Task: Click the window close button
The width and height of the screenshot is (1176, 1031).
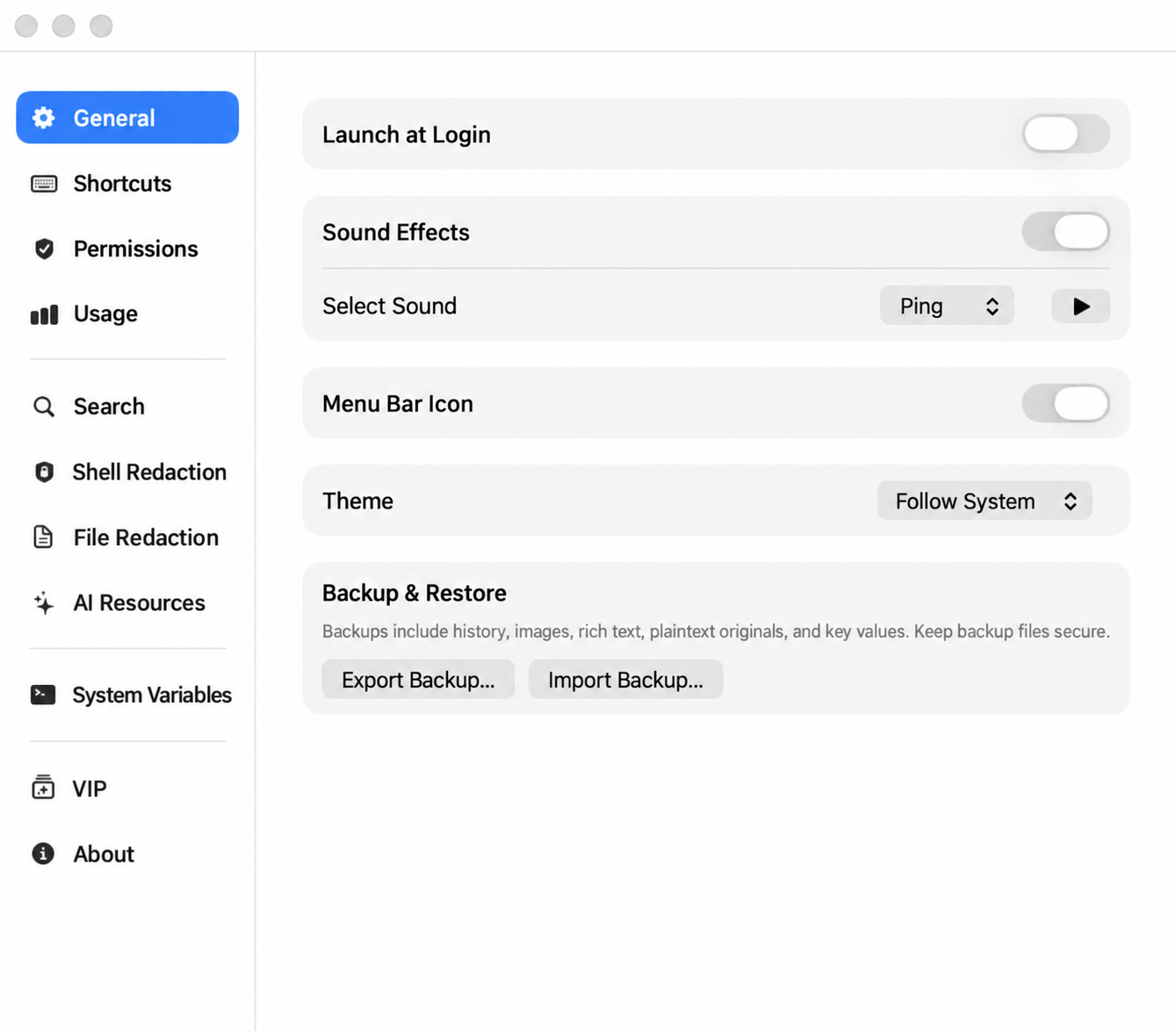Action: click(x=26, y=25)
